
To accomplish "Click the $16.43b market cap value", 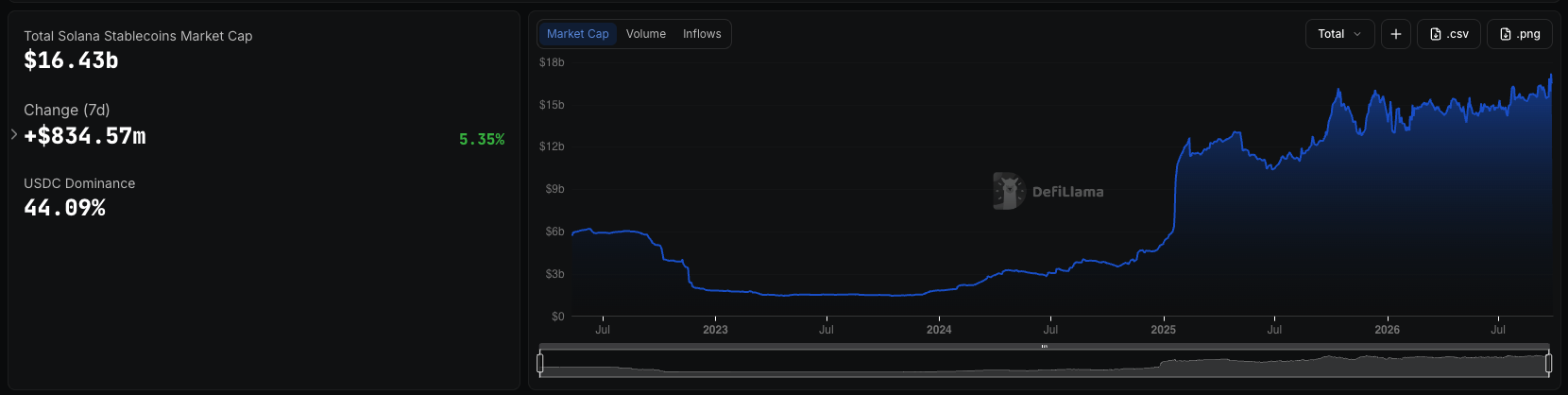I will coord(71,60).
